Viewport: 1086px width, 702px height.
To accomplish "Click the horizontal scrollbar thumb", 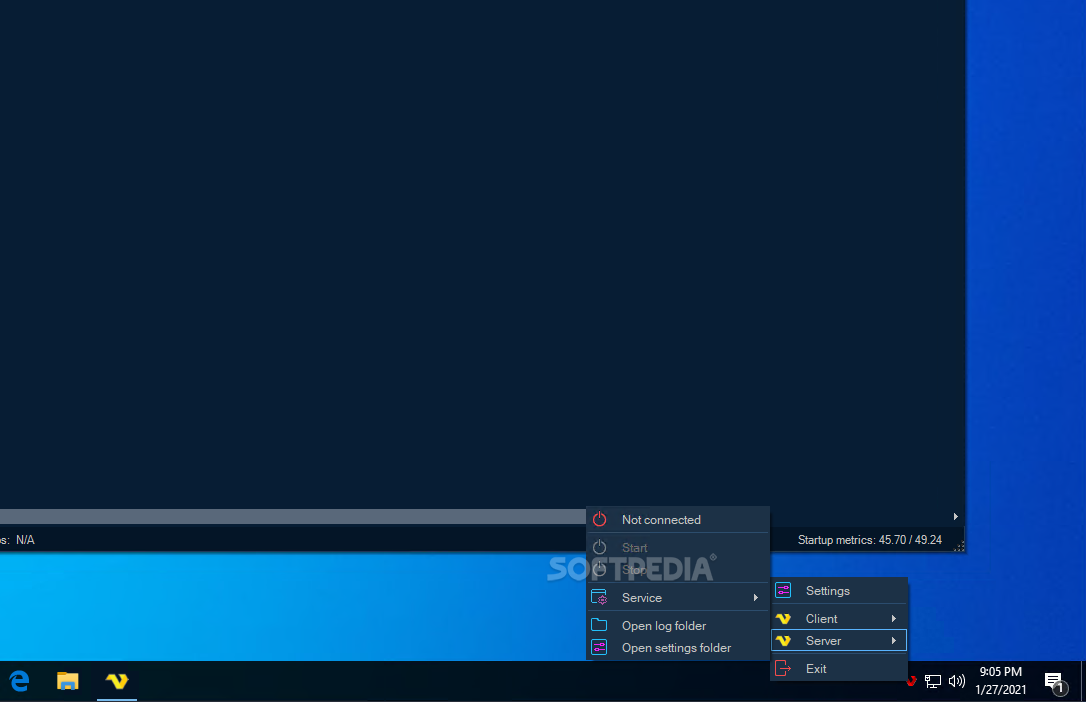I will click(x=293, y=516).
